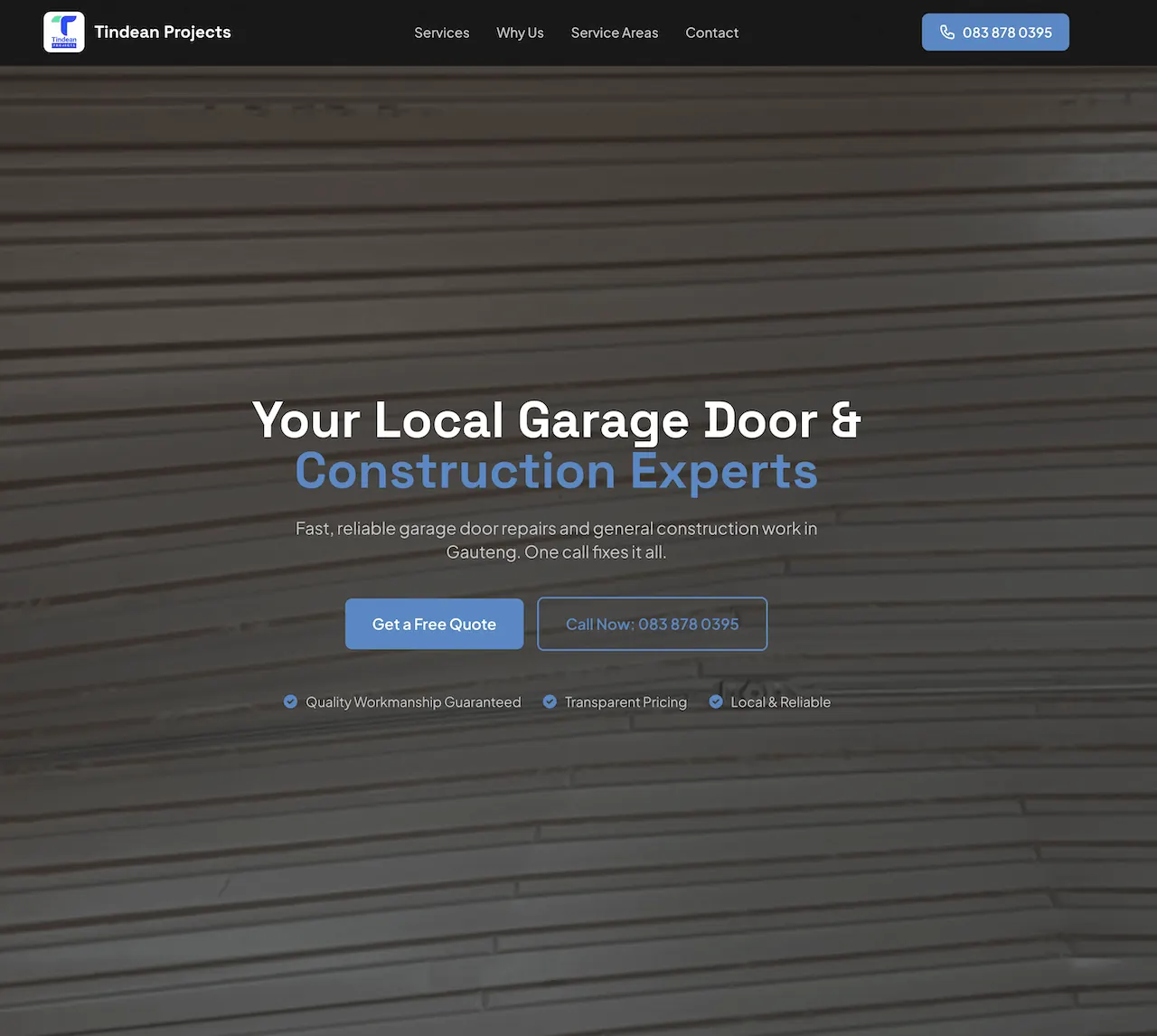Image resolution: width=1157 pixels, height=1036 pixels.
Task: Select the Quality Workmanship Guaranteed label
Action: [x=413, y=702]
